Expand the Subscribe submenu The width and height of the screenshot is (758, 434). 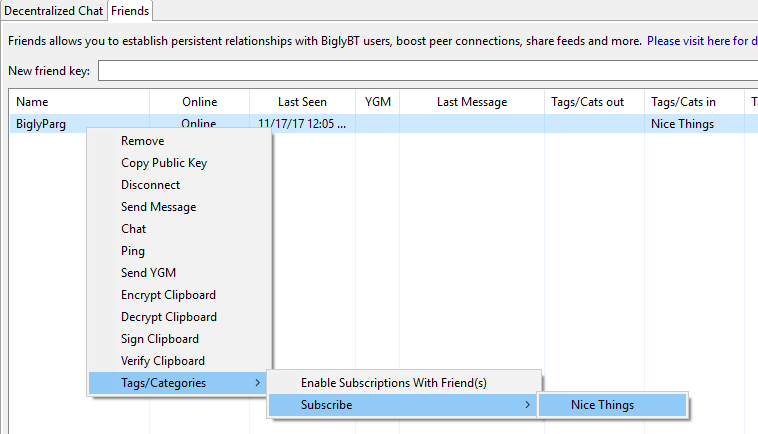pos(402,405)
